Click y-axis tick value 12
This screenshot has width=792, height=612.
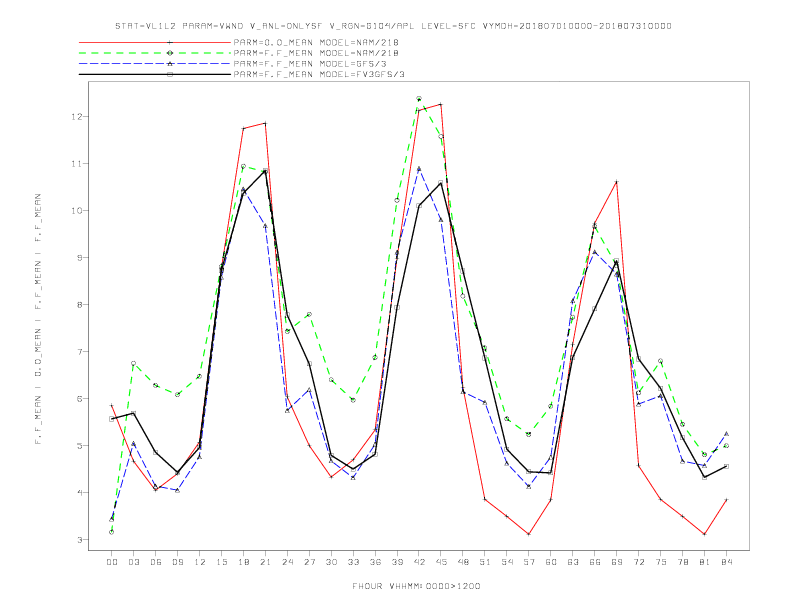point(76,117)
